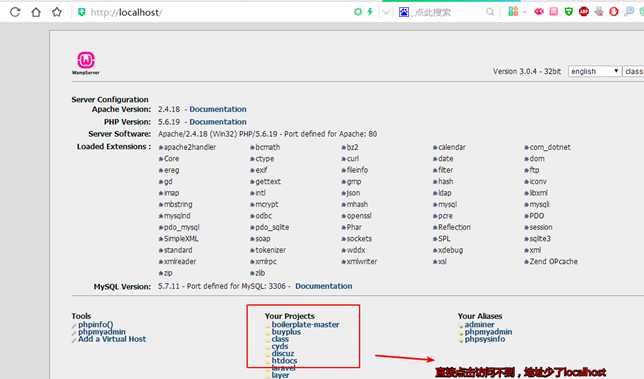Open the english language dropdown

pos(594,71)
